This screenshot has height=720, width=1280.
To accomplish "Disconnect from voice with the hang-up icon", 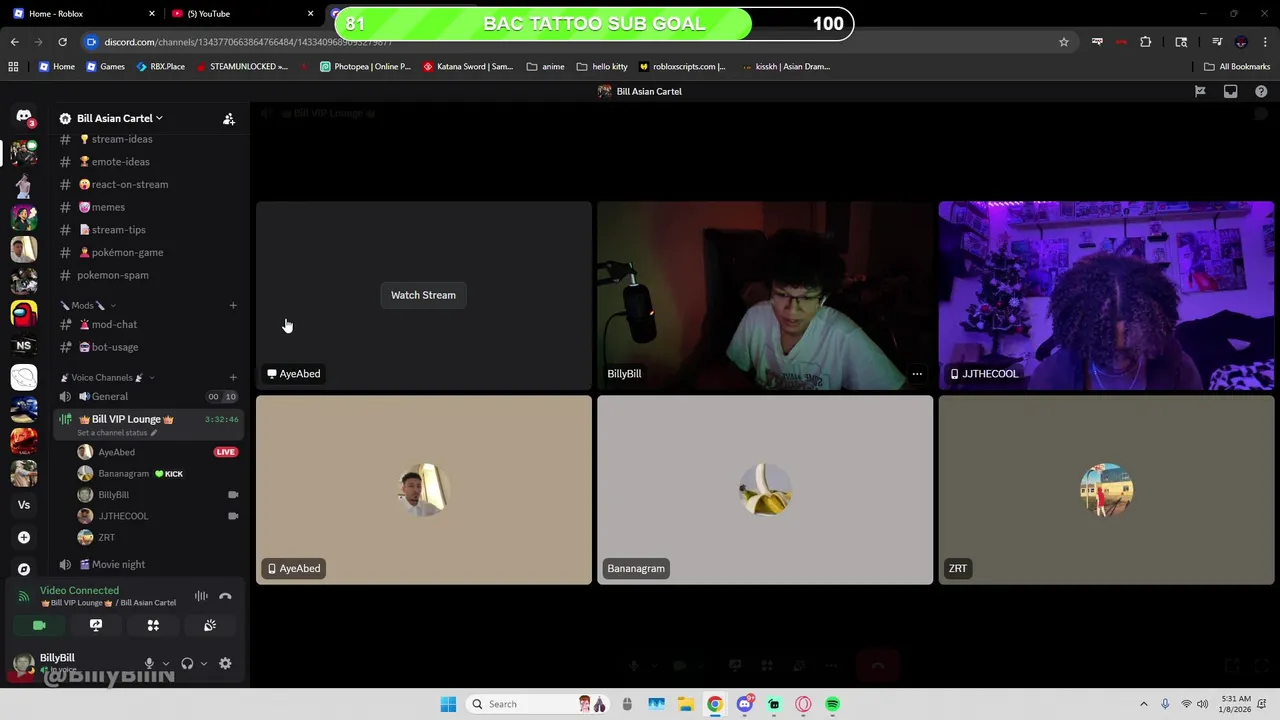I will [x=225, y=596].
